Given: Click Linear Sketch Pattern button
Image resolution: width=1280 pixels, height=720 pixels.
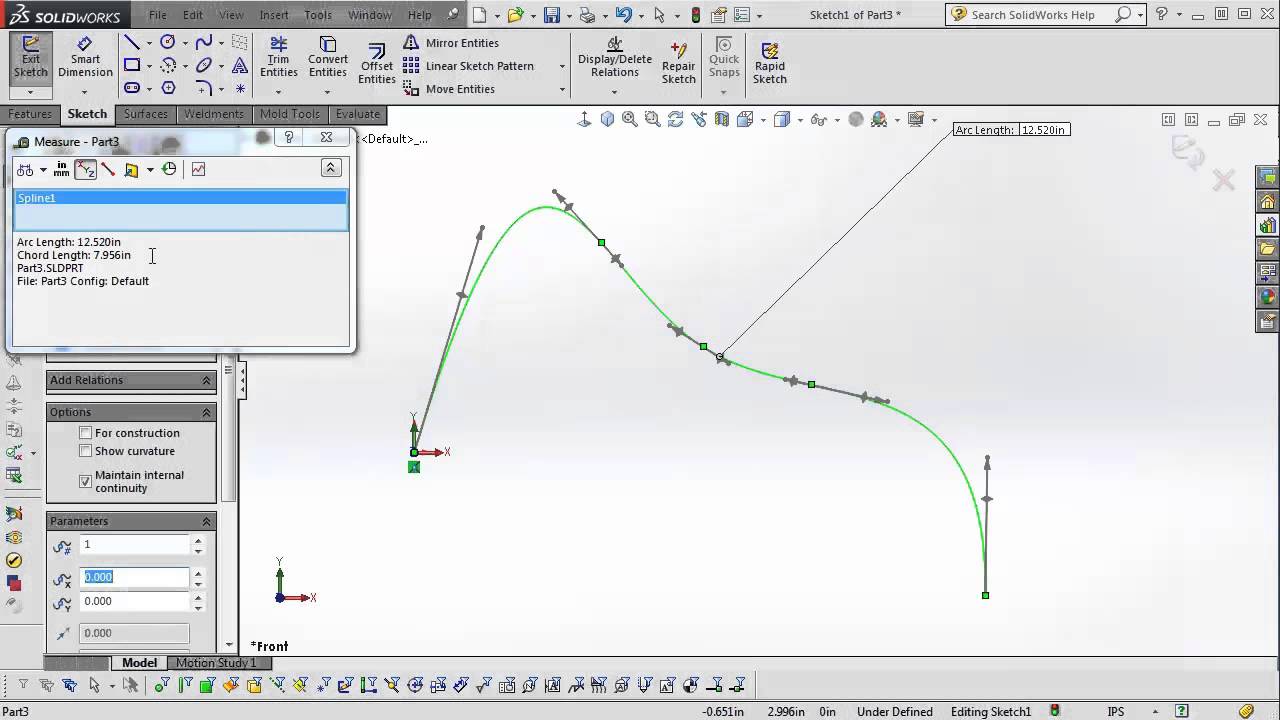Looking at the screenshot, I should point(469,66).
